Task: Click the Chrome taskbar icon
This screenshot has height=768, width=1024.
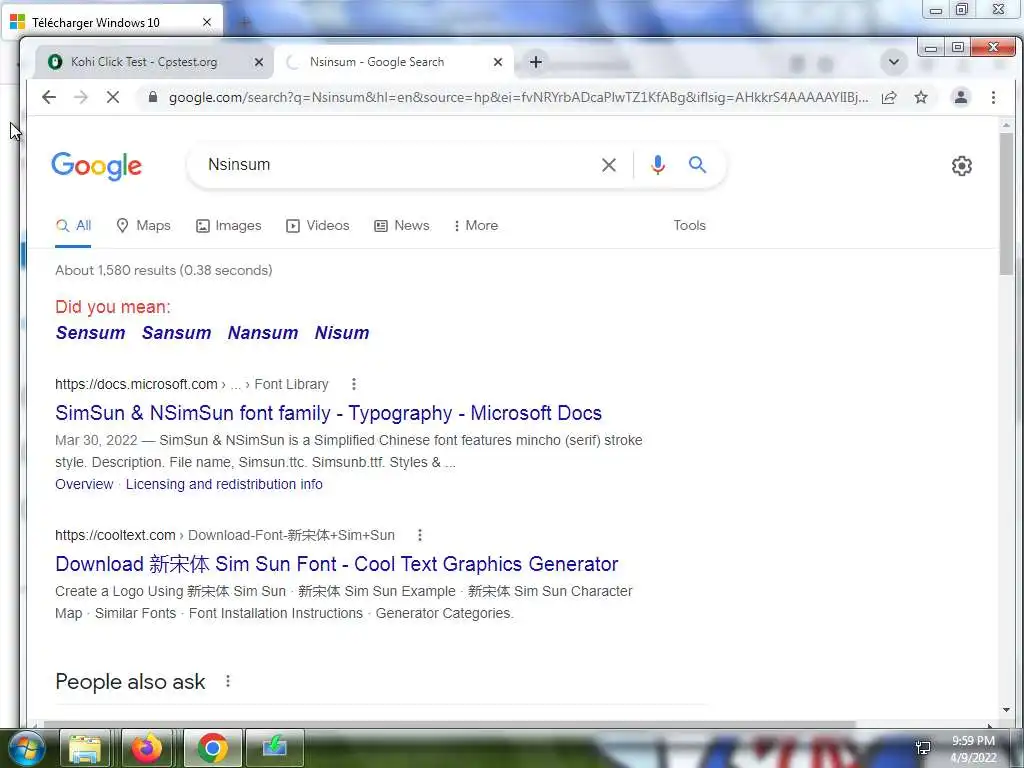Action: 213,748
